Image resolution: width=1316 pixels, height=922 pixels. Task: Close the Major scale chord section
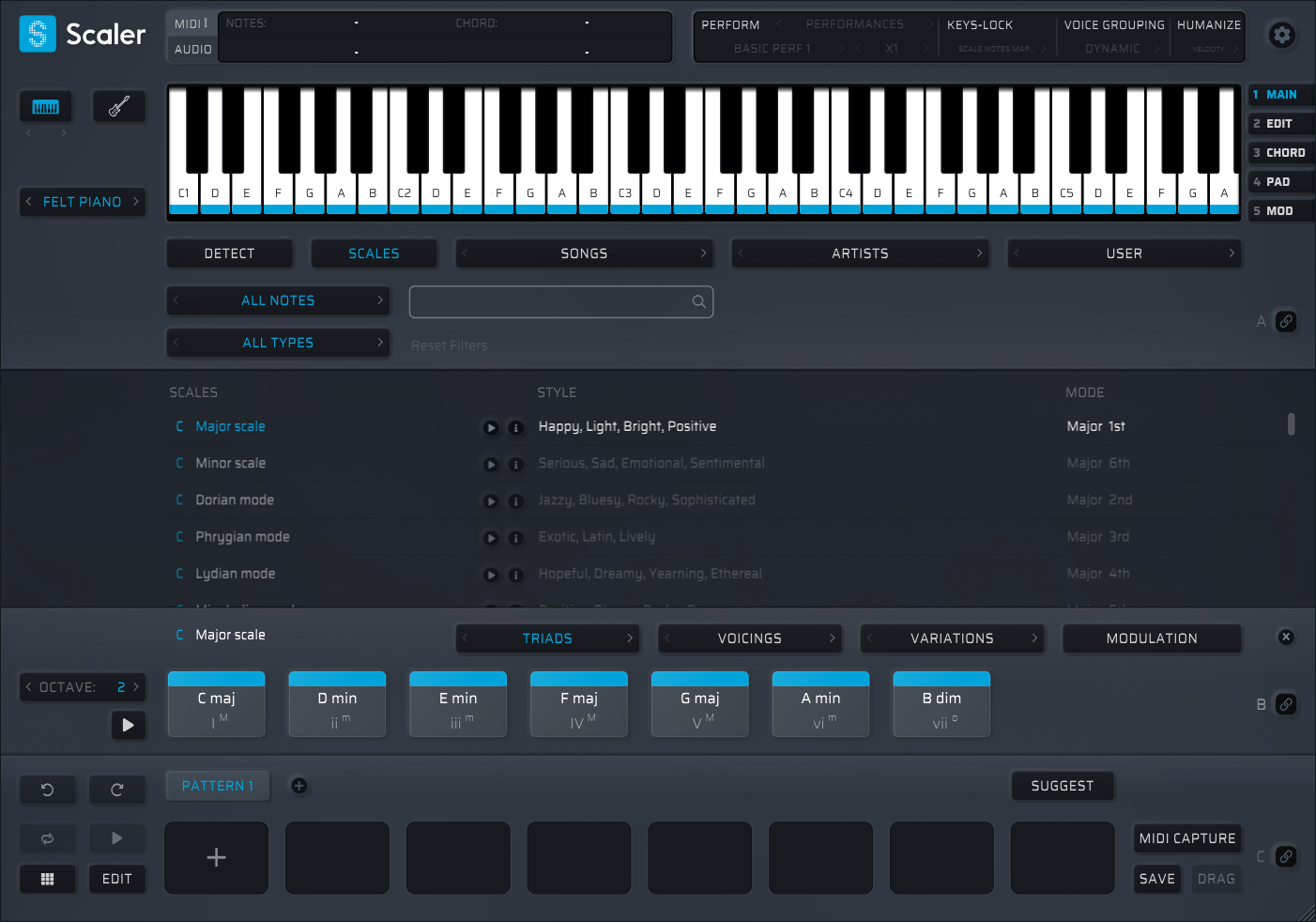(x=1286, y=637)
